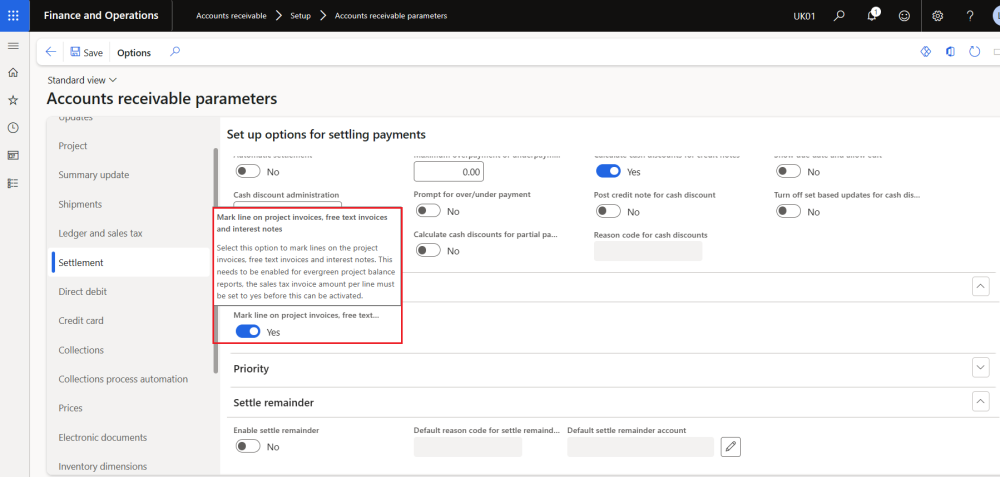1000x477 pixels.
Task: Open the Standard view dropdown
Action: (82, 80)
